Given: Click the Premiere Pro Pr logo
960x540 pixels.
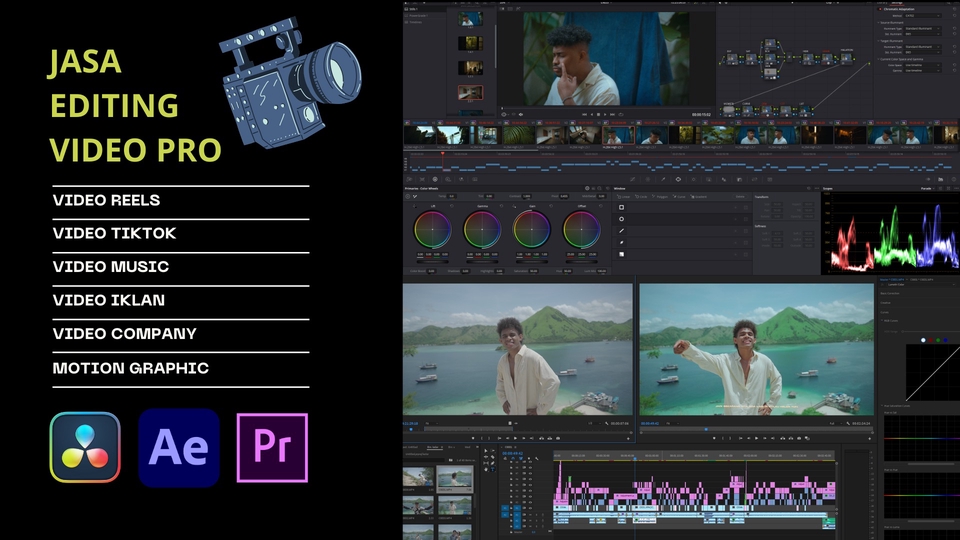Looking at the screenshot, I should click(272, 448).
